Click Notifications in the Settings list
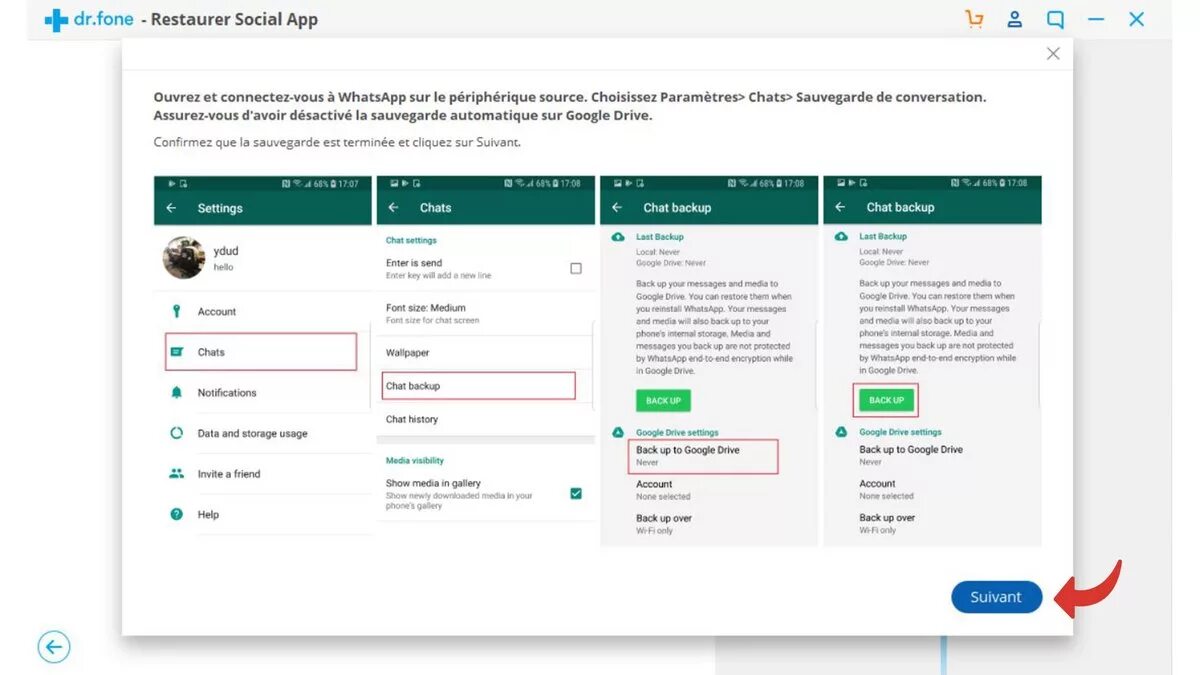Image resolution: width=1200 pixels, height=675 pixels. [227, 393]
